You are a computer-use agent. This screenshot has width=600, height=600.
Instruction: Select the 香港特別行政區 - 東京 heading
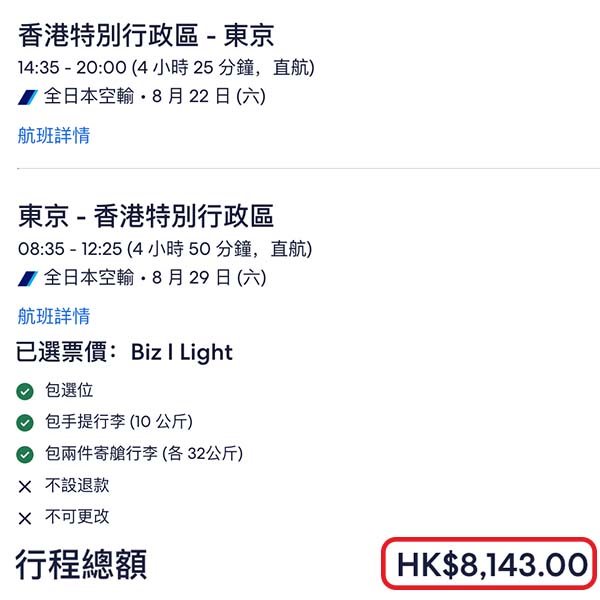point(146,37)
